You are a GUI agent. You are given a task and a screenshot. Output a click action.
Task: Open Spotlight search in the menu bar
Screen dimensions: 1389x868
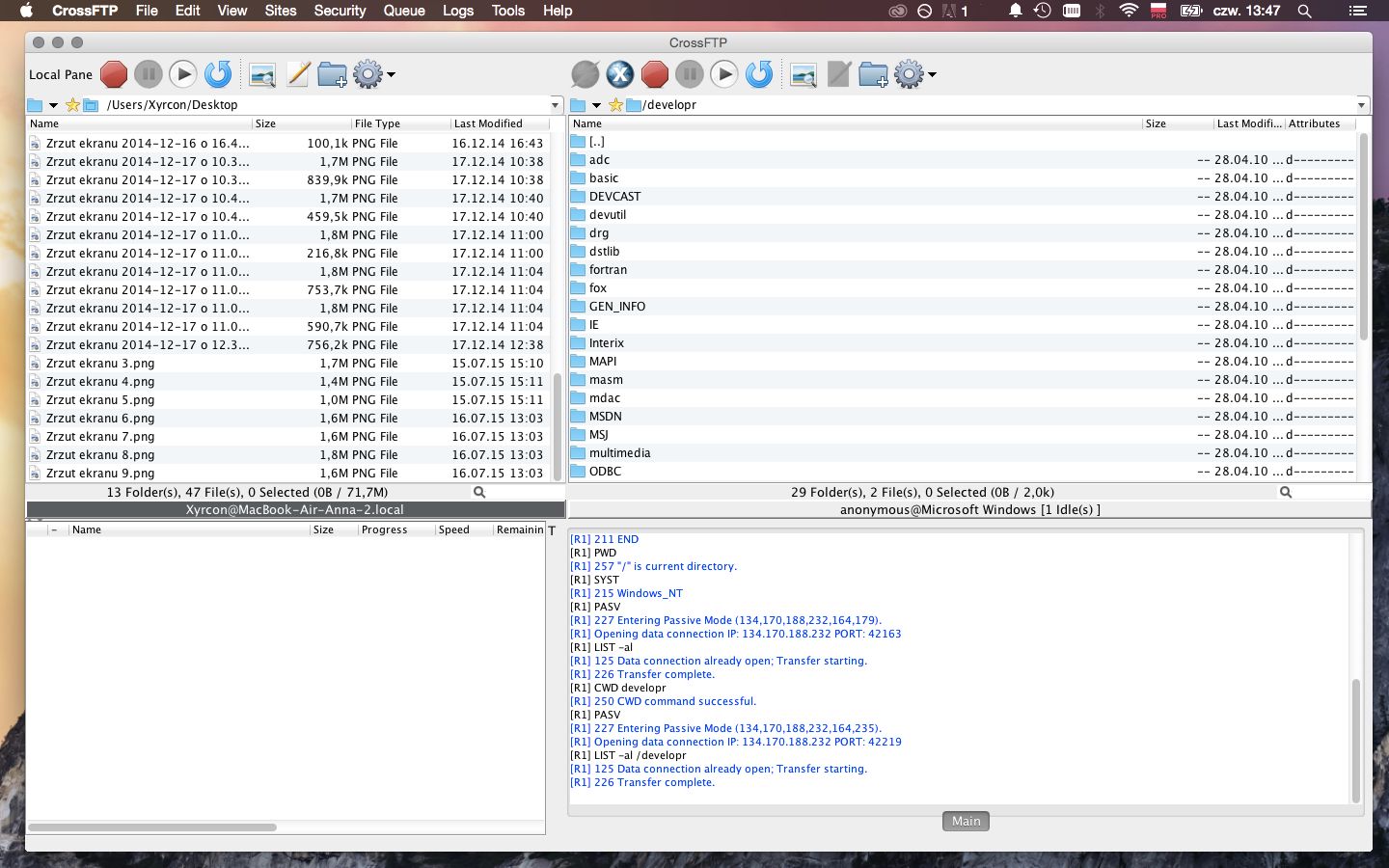pyautogui.click(x=1304, y=11)
